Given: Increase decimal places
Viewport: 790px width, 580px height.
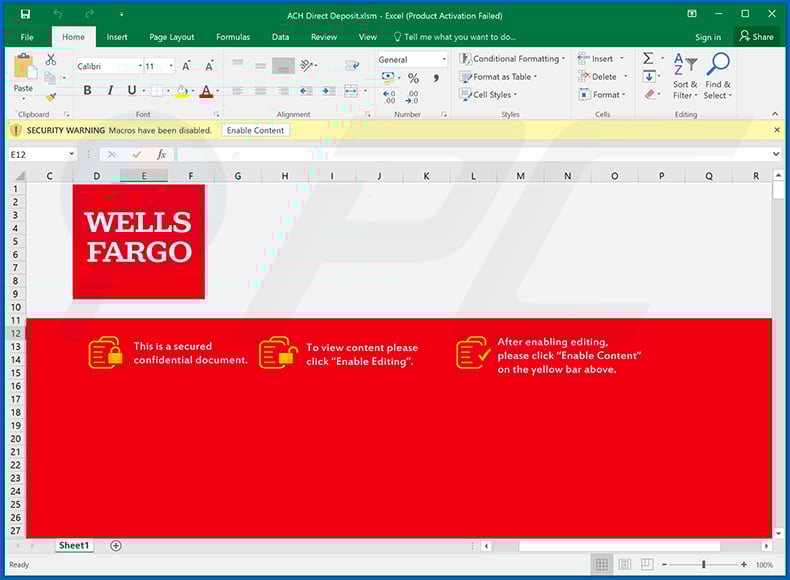Looking at the screenshot, I should tap(389, 97).
